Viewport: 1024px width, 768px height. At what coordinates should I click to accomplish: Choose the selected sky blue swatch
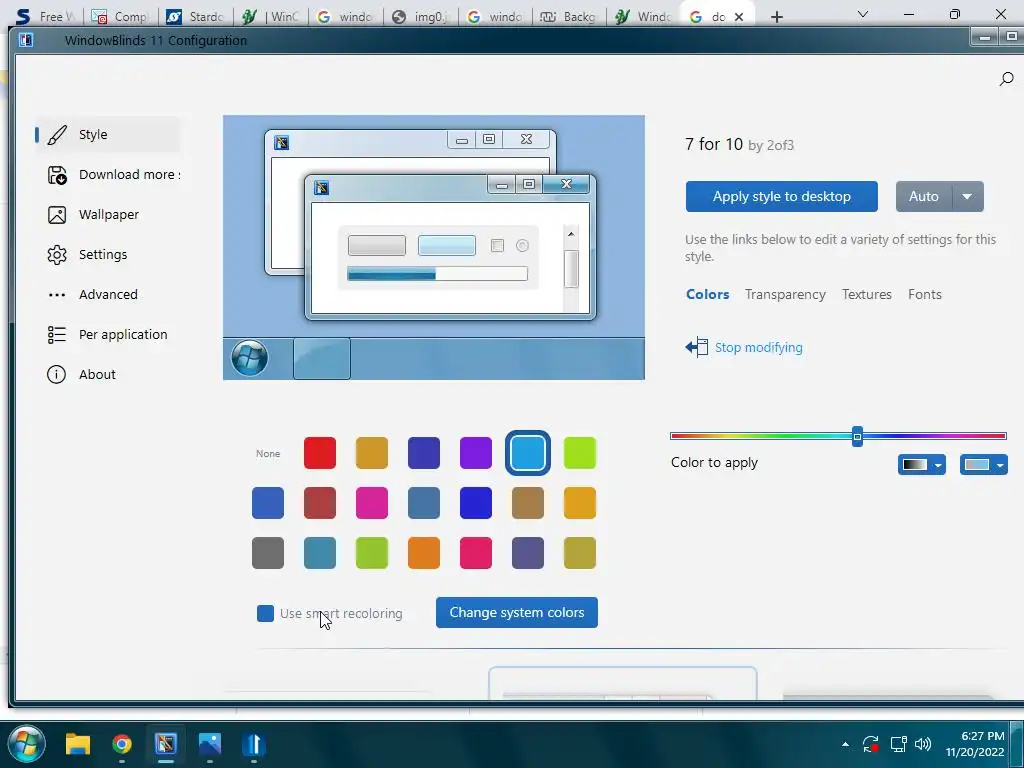[x=528, y=453]
